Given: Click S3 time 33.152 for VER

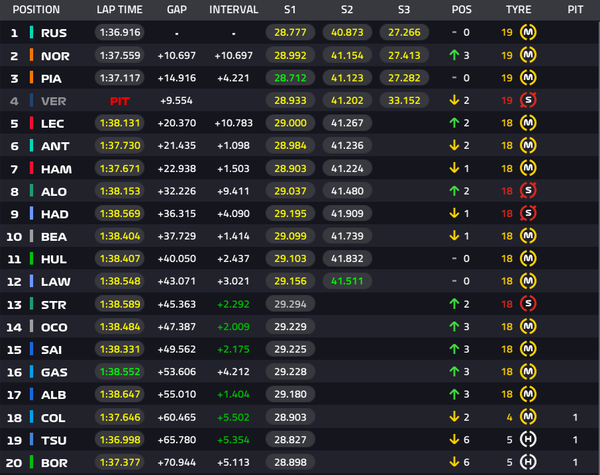Looking at the screenshot, I should click(404, 100).
